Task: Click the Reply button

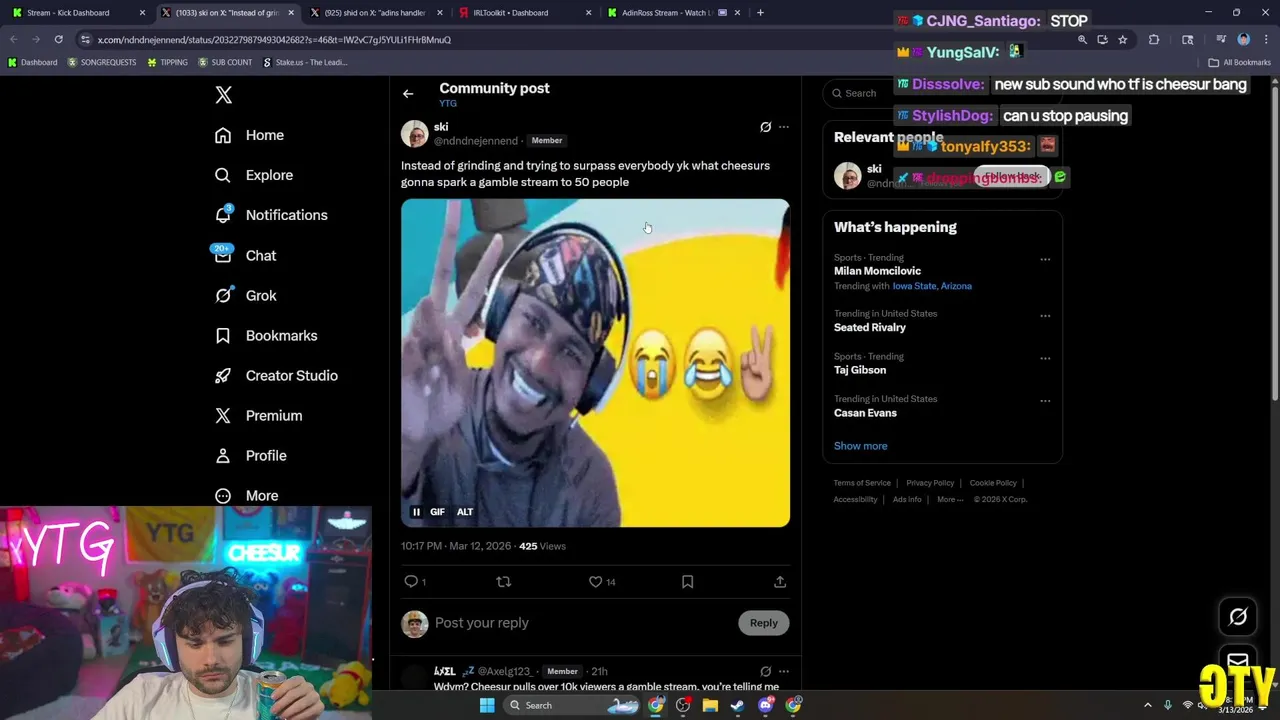Action: tap(763, 623)
